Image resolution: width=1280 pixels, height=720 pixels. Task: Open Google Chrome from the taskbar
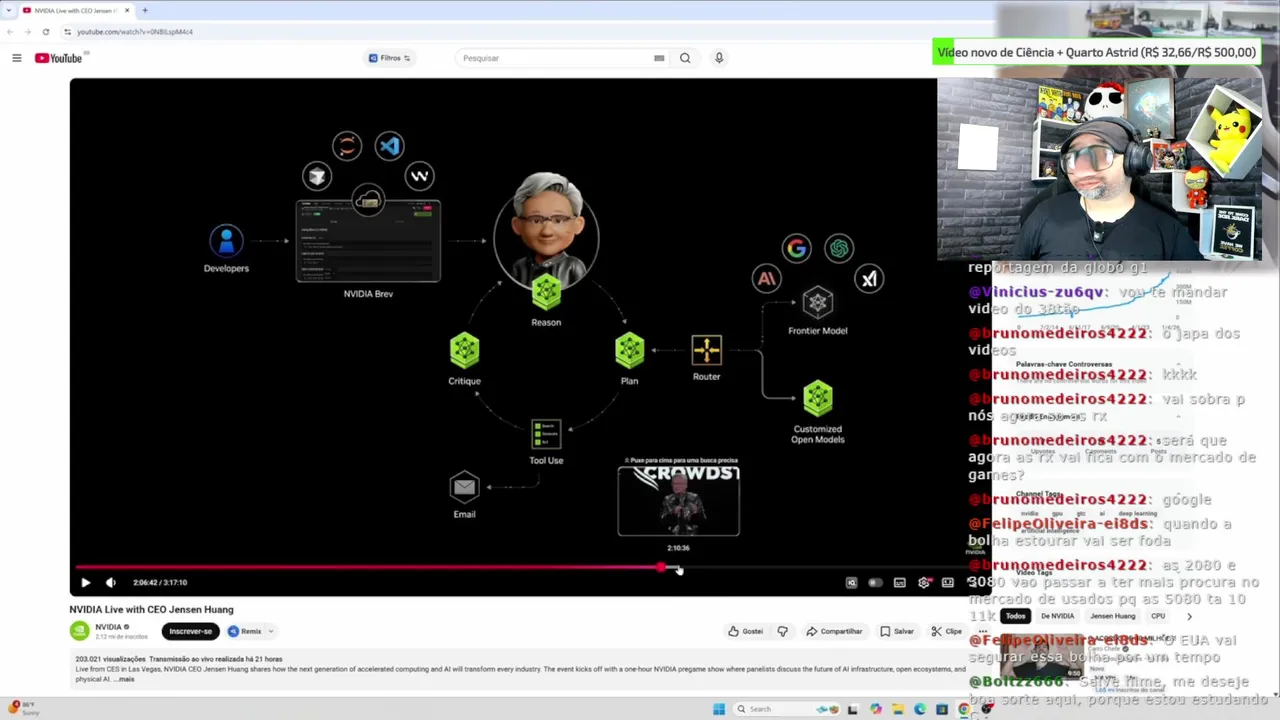click(963, 709)
